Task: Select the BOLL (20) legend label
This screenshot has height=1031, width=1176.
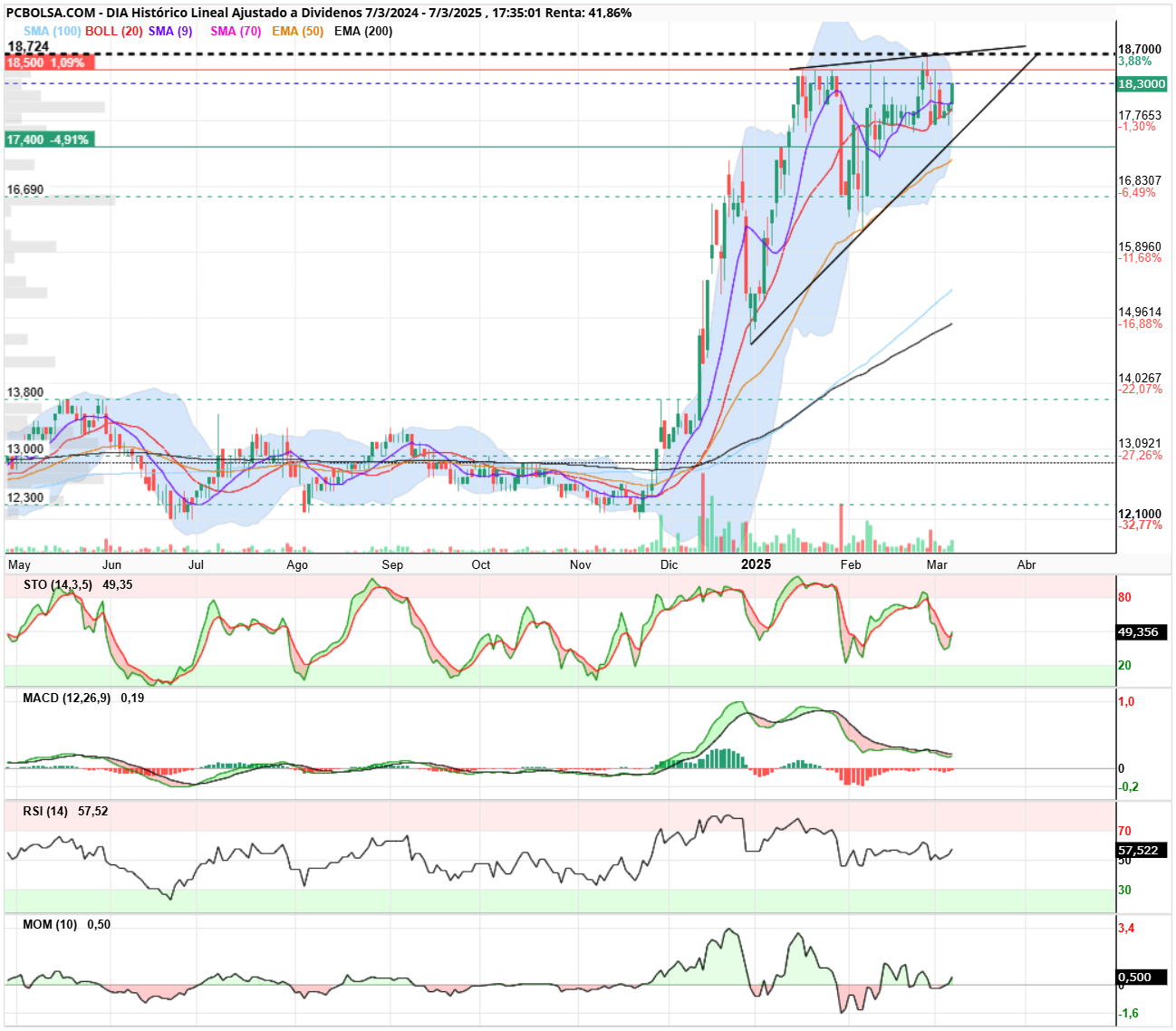Action: (114, 31)
